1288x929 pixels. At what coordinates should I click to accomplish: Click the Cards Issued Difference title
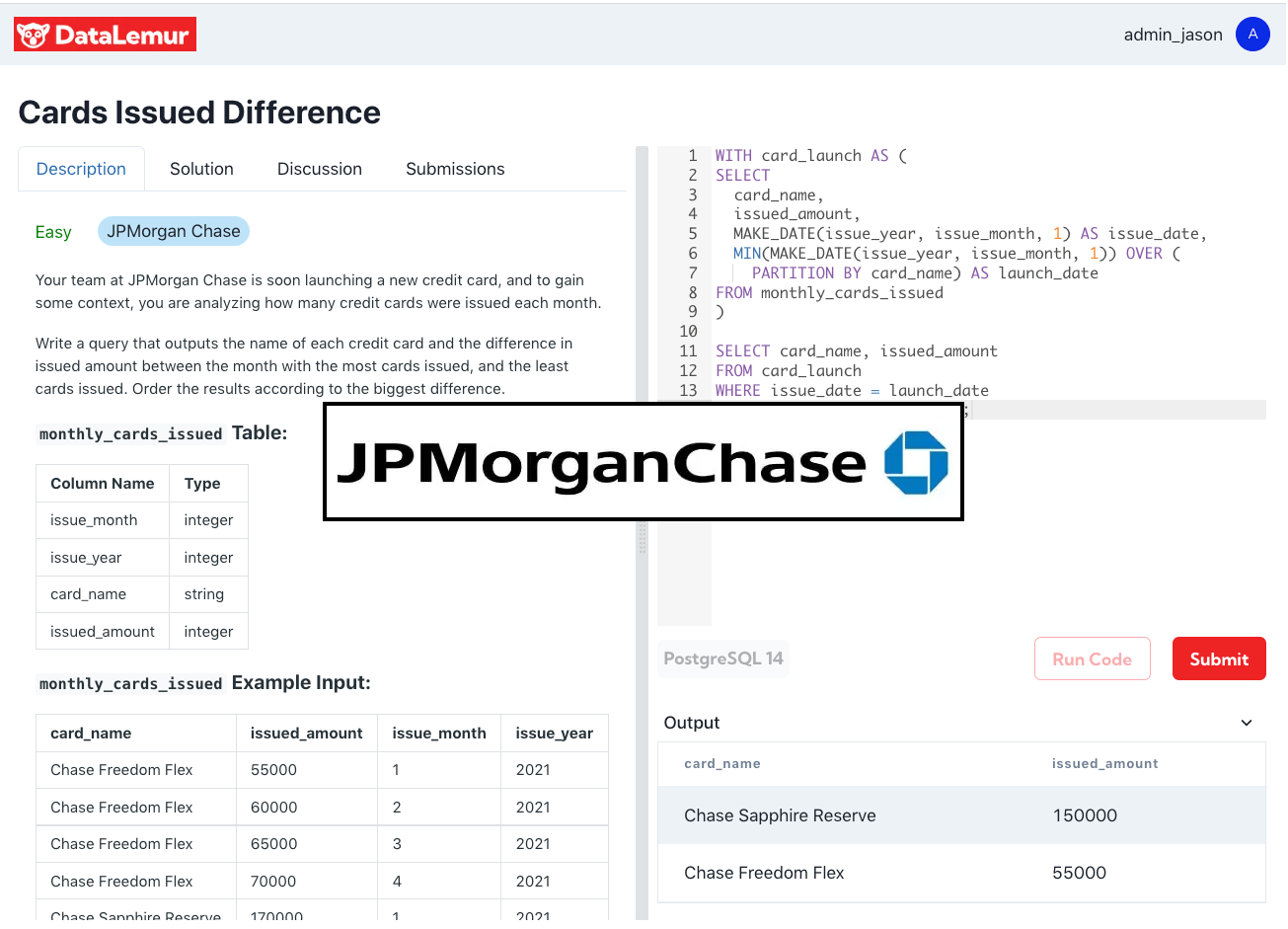[x=199, y=113]
